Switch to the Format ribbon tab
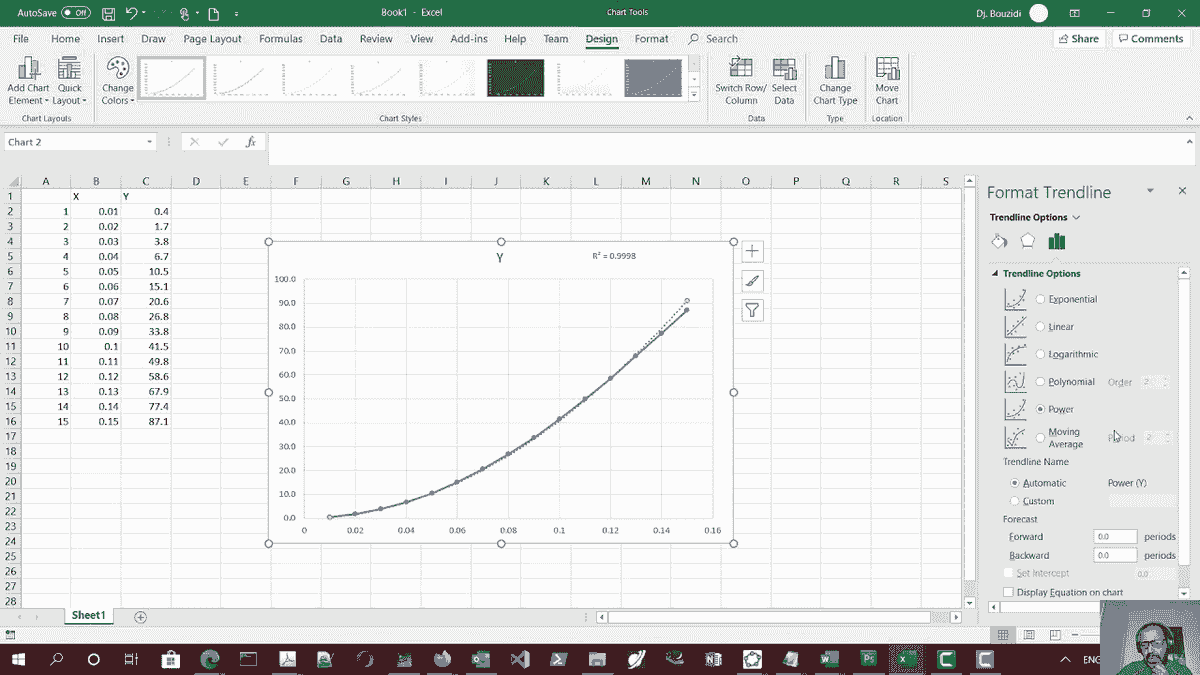Viewport: 1200px width, 675px height. point(652,39)
